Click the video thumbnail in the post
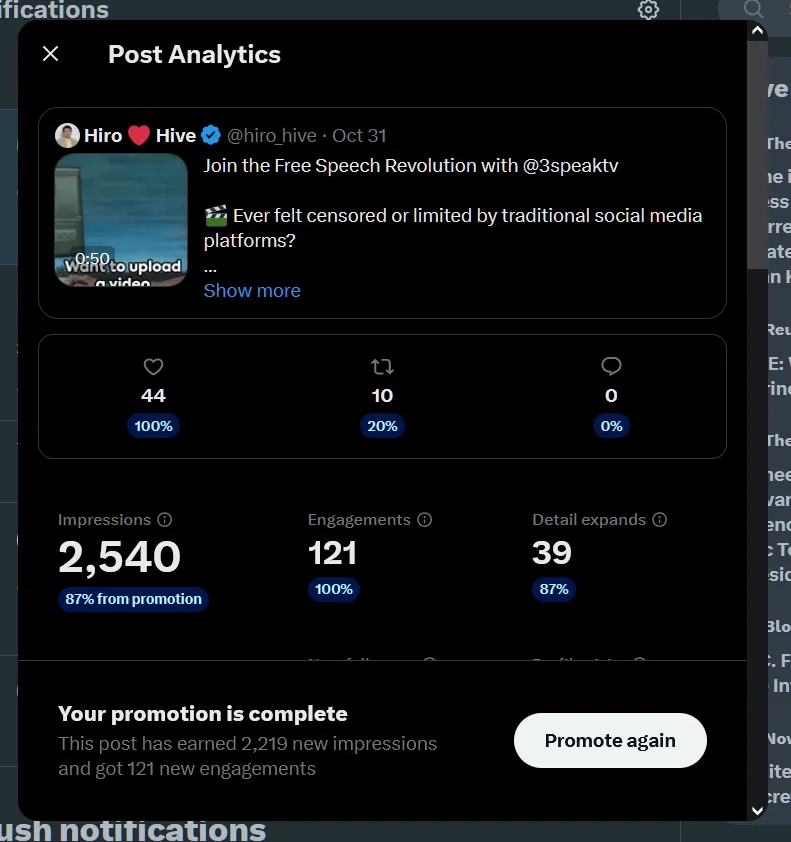 pyautogui.click(x=121, y=220)
